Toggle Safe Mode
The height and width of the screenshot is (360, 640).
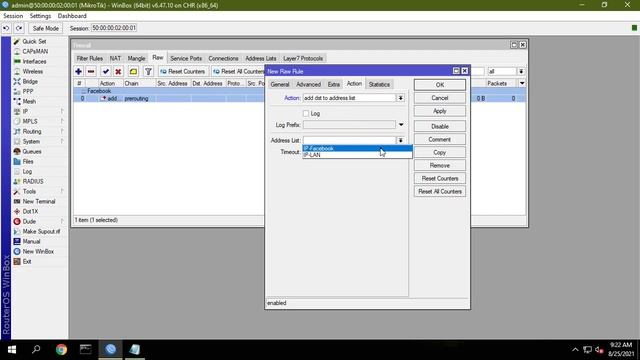tap(45, 28)
